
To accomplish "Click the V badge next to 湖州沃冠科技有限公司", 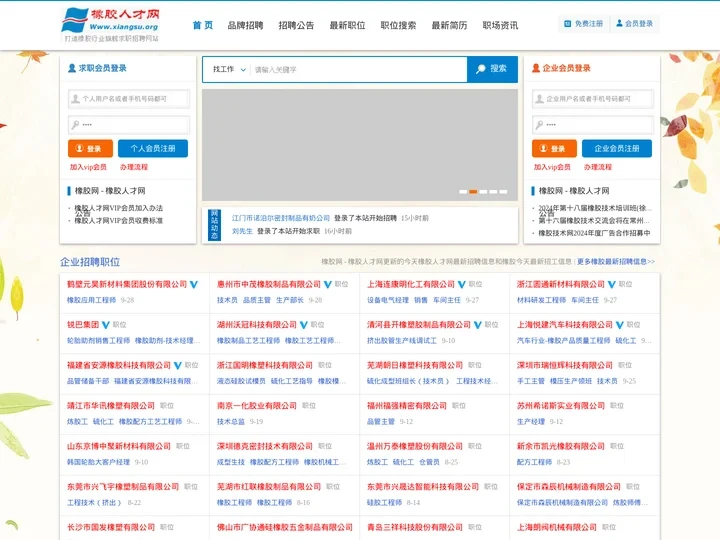I will [x=304, y=325].
